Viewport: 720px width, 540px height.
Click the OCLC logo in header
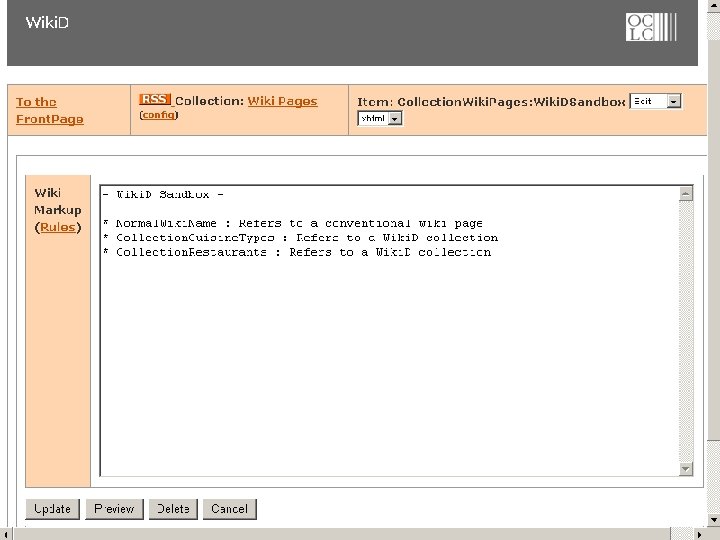[x=651, y=27]
